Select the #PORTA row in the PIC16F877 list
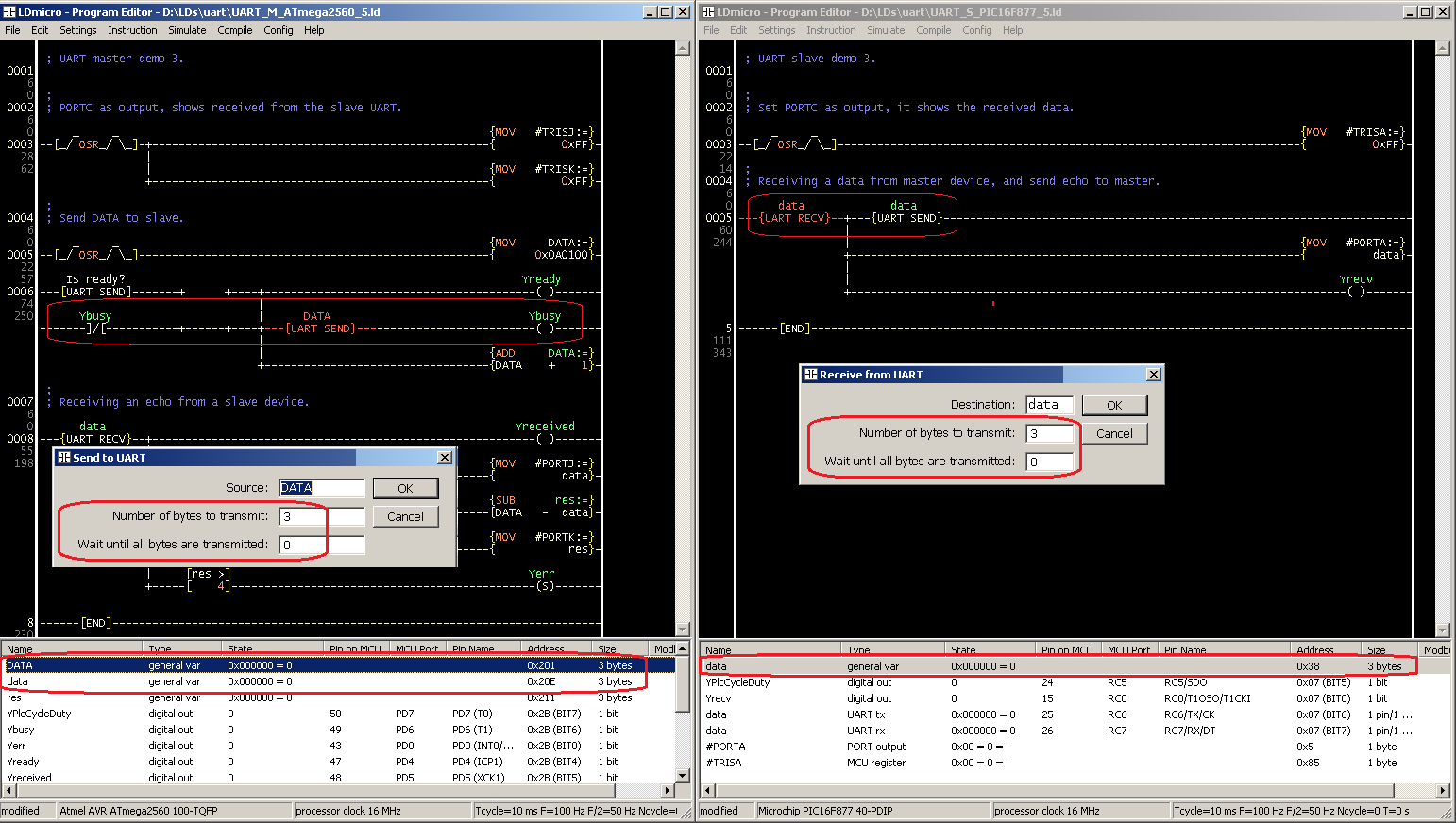This screenshot has height=823, width=1456. (x=1075, y=747)
